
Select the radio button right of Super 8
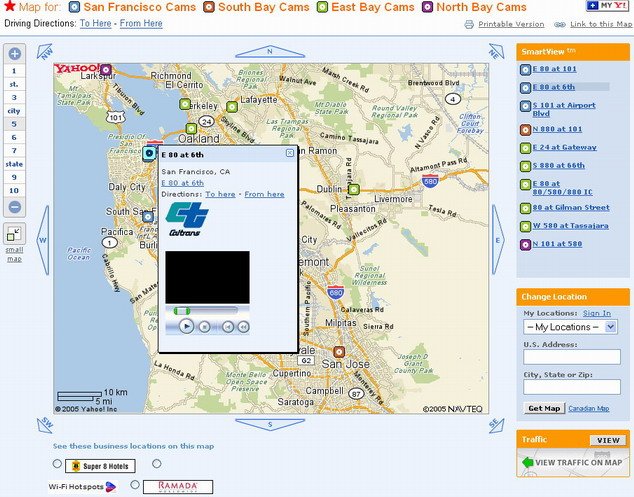click(x=157, y=463)
